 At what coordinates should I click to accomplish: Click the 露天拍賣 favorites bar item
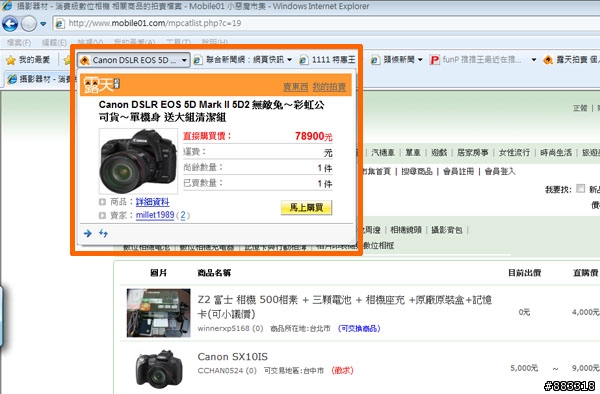tap(571, 60)
